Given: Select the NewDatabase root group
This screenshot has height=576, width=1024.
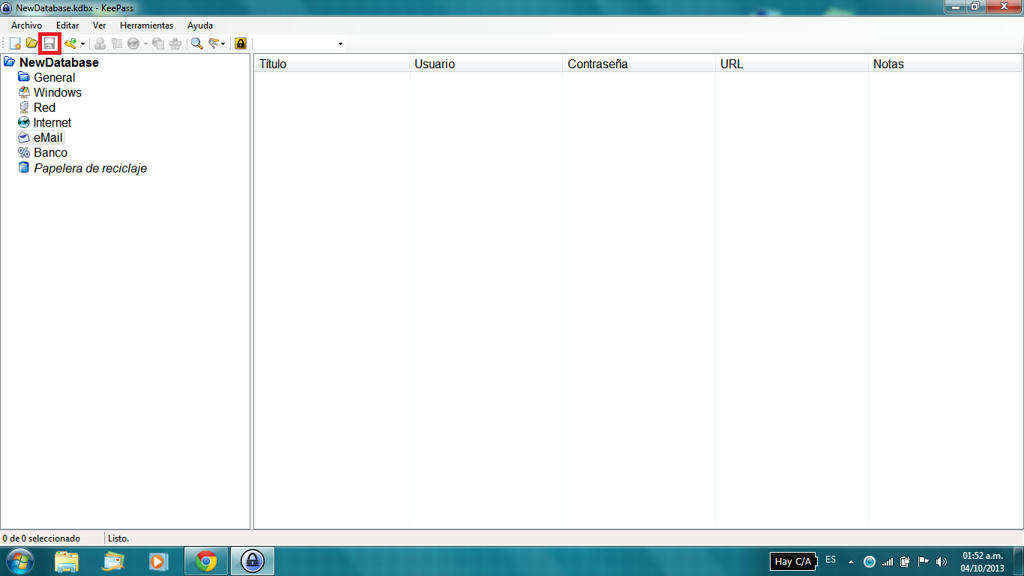Looking at the screenshot, I should point(59,63).
